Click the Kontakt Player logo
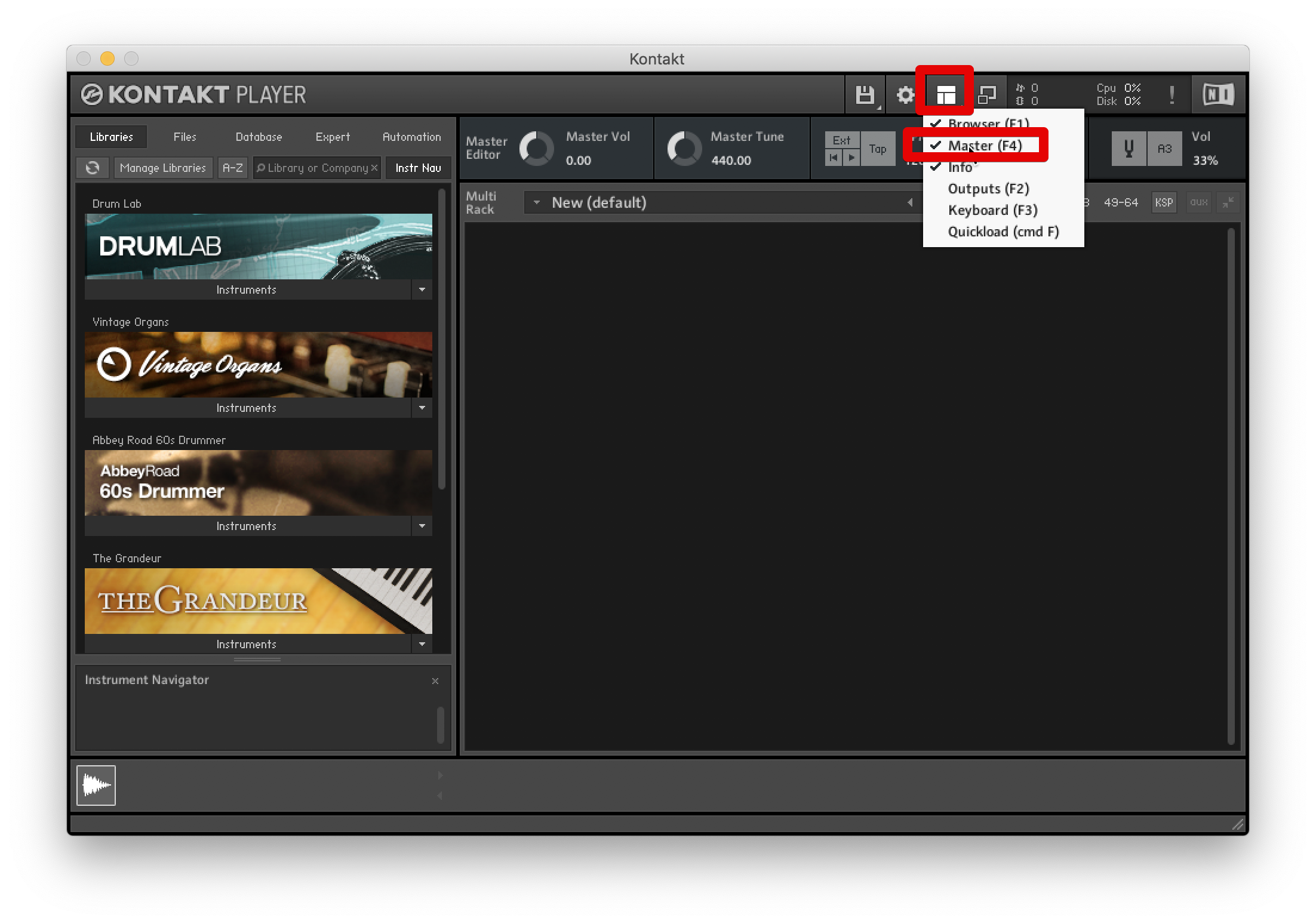The image size is (1316, 924). point(193,94)
